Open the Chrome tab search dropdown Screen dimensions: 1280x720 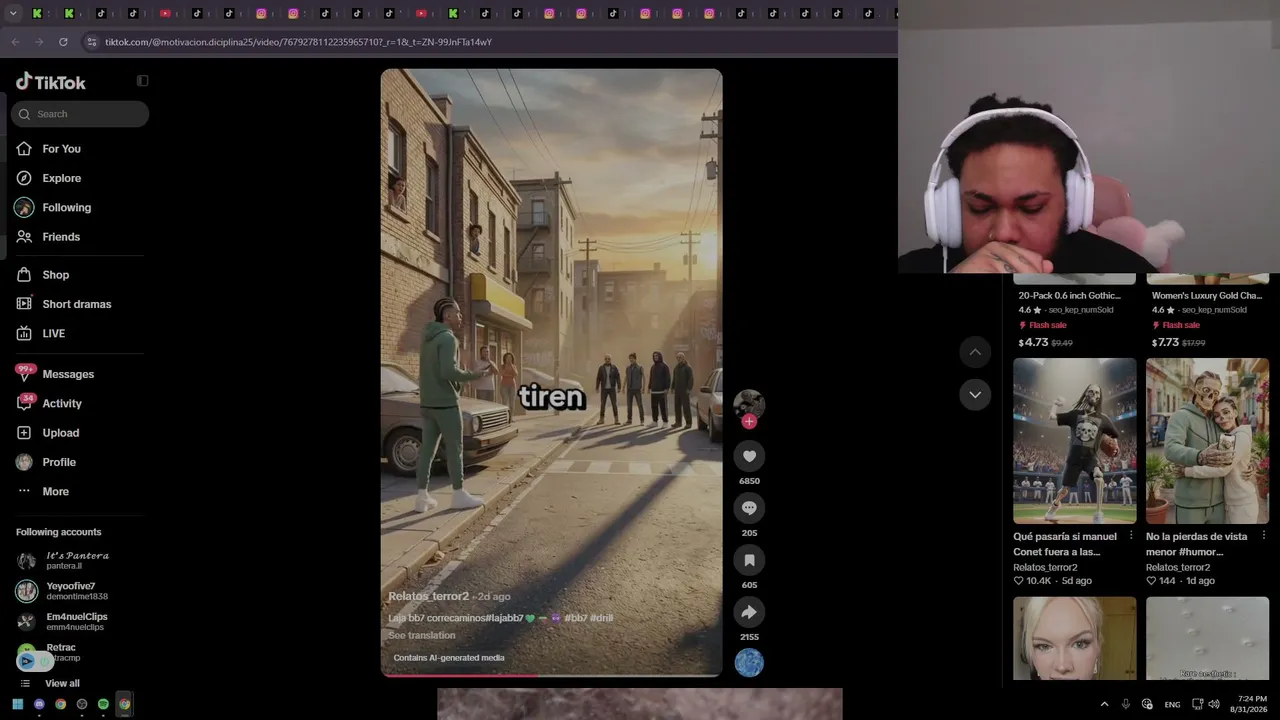click(x=14, y=14)
